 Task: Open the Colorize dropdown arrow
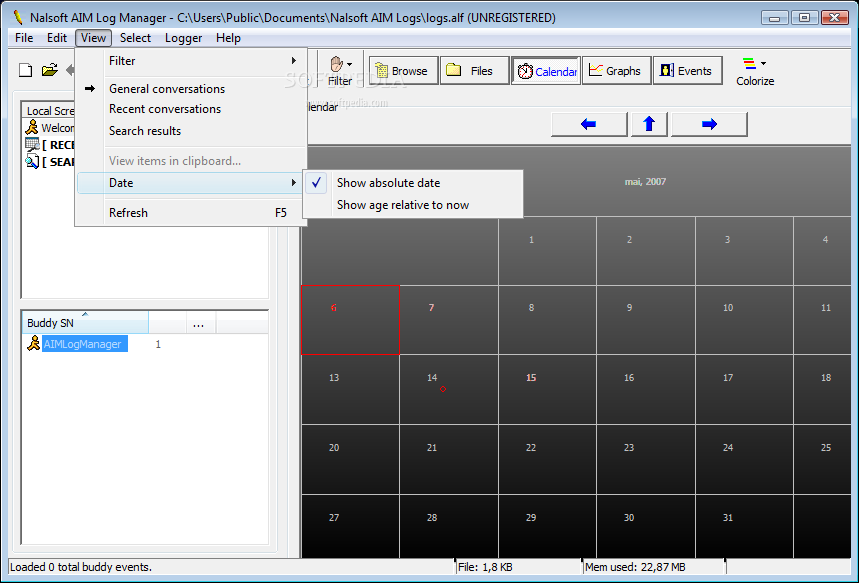(x=764, y=64)
